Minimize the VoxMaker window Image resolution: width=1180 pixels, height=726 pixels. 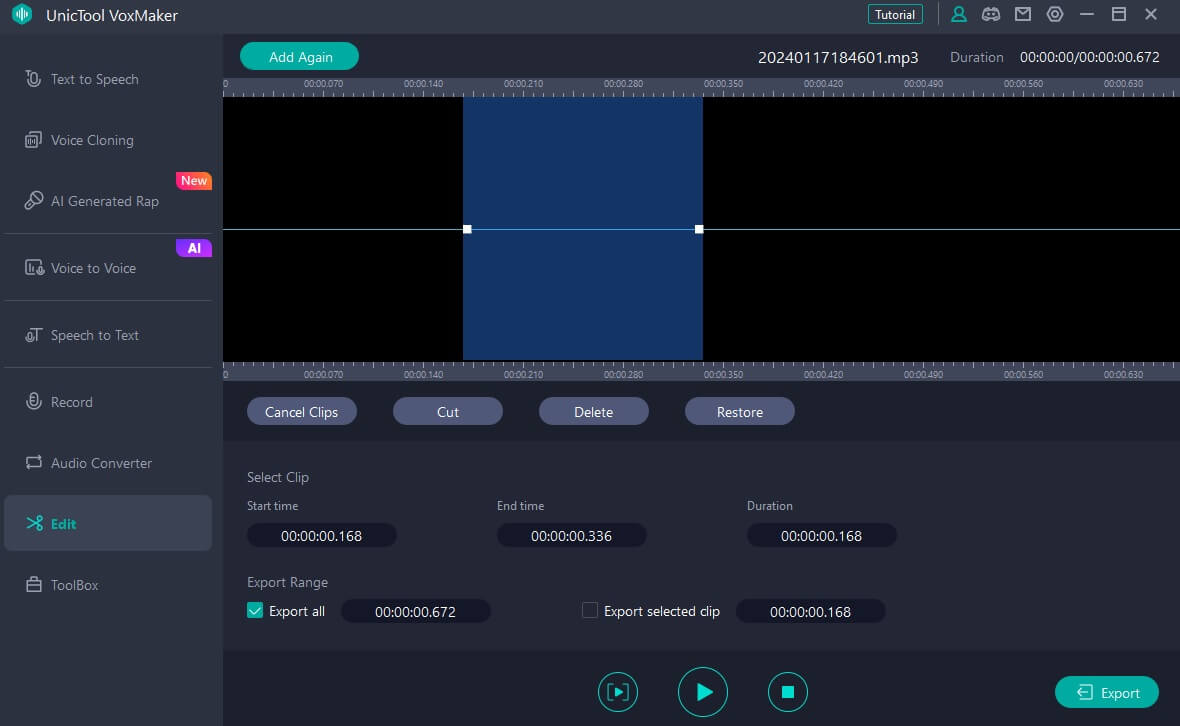1087,14
